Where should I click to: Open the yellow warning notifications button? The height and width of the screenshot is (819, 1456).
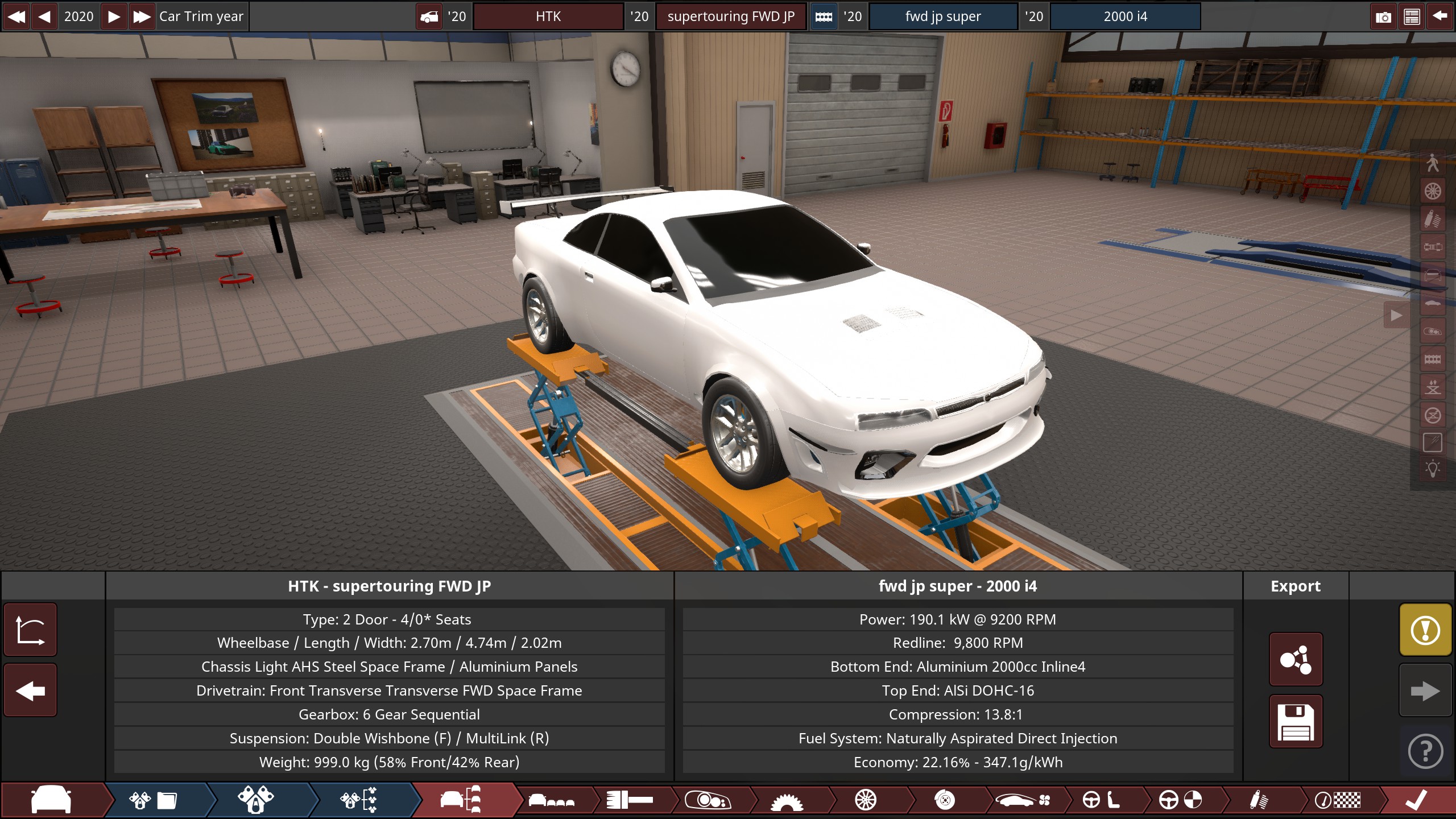pos(1425,630)
